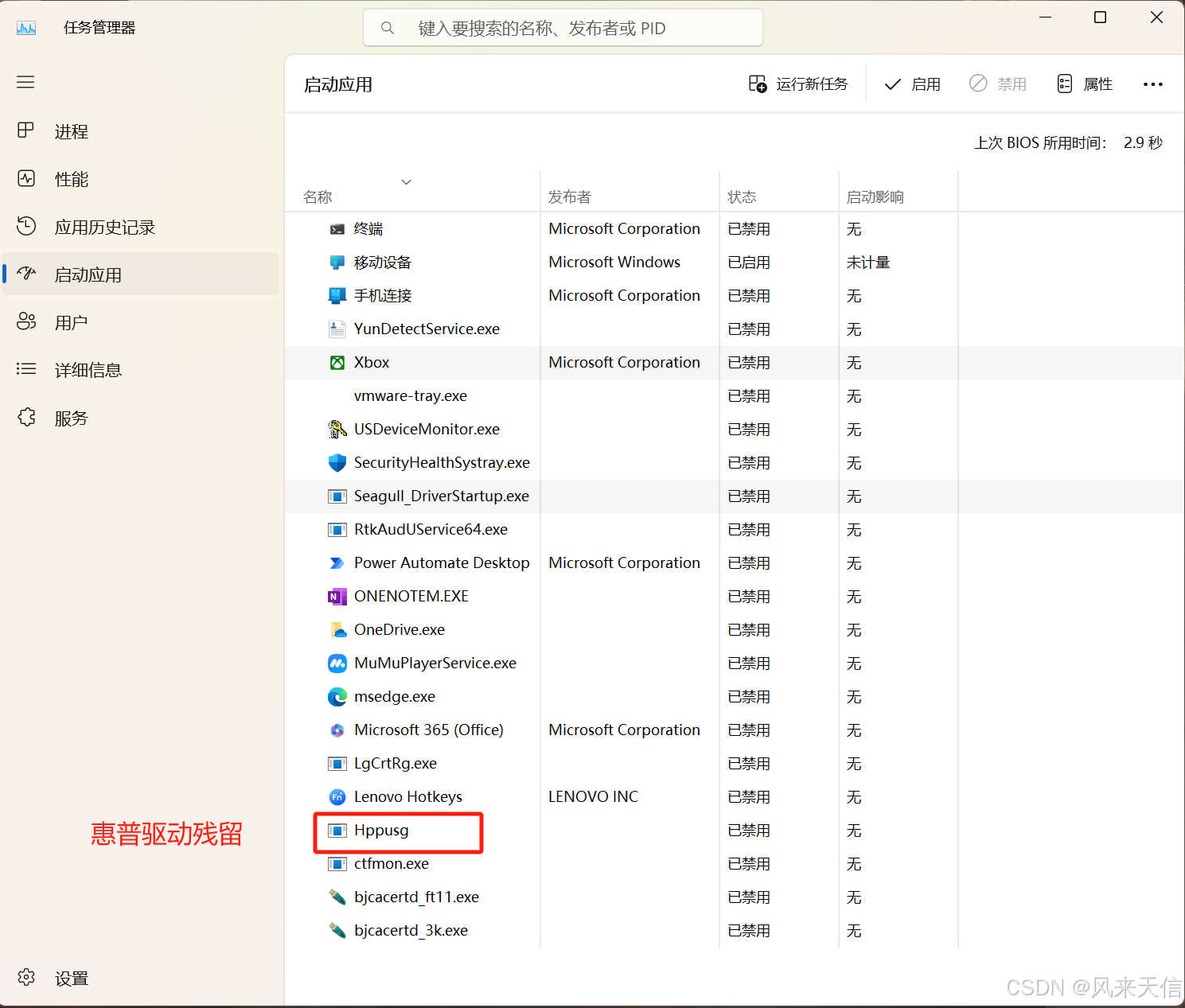This screenshot has width=1185, height=1008.
Task: Open the 用户 (Users) page
Action: pos(141,322)
